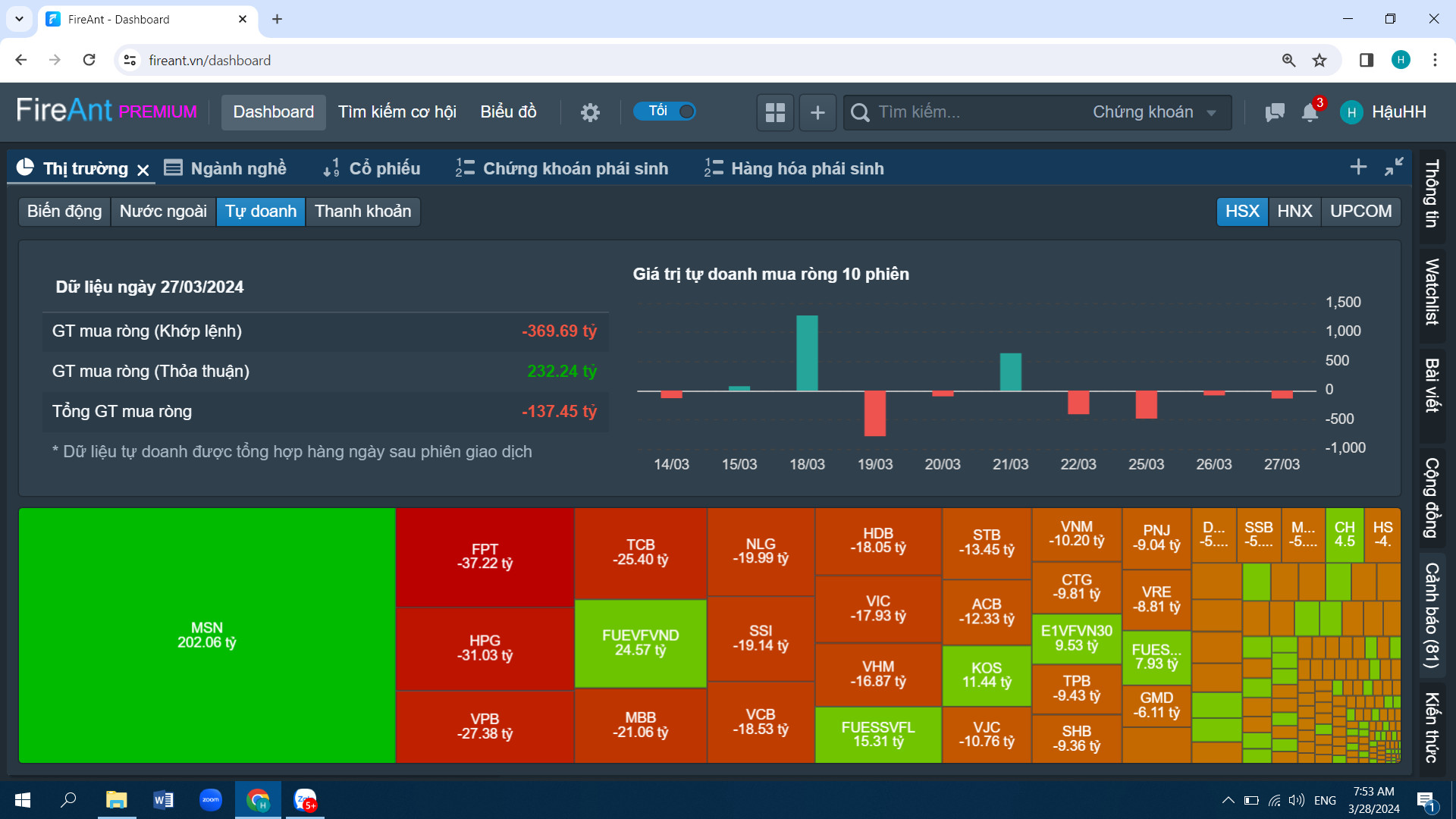Click the layout grid icon
The width and height of the screenshot is (1456, 819).
[x=775, y=113]
